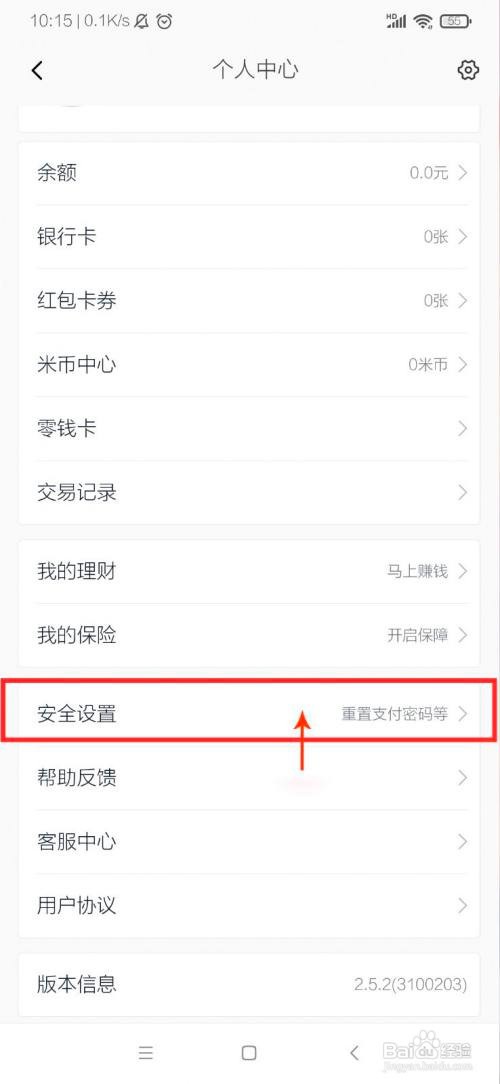Tap Android home square button
500x1084 pixels.
click(x=249, y=1053)
